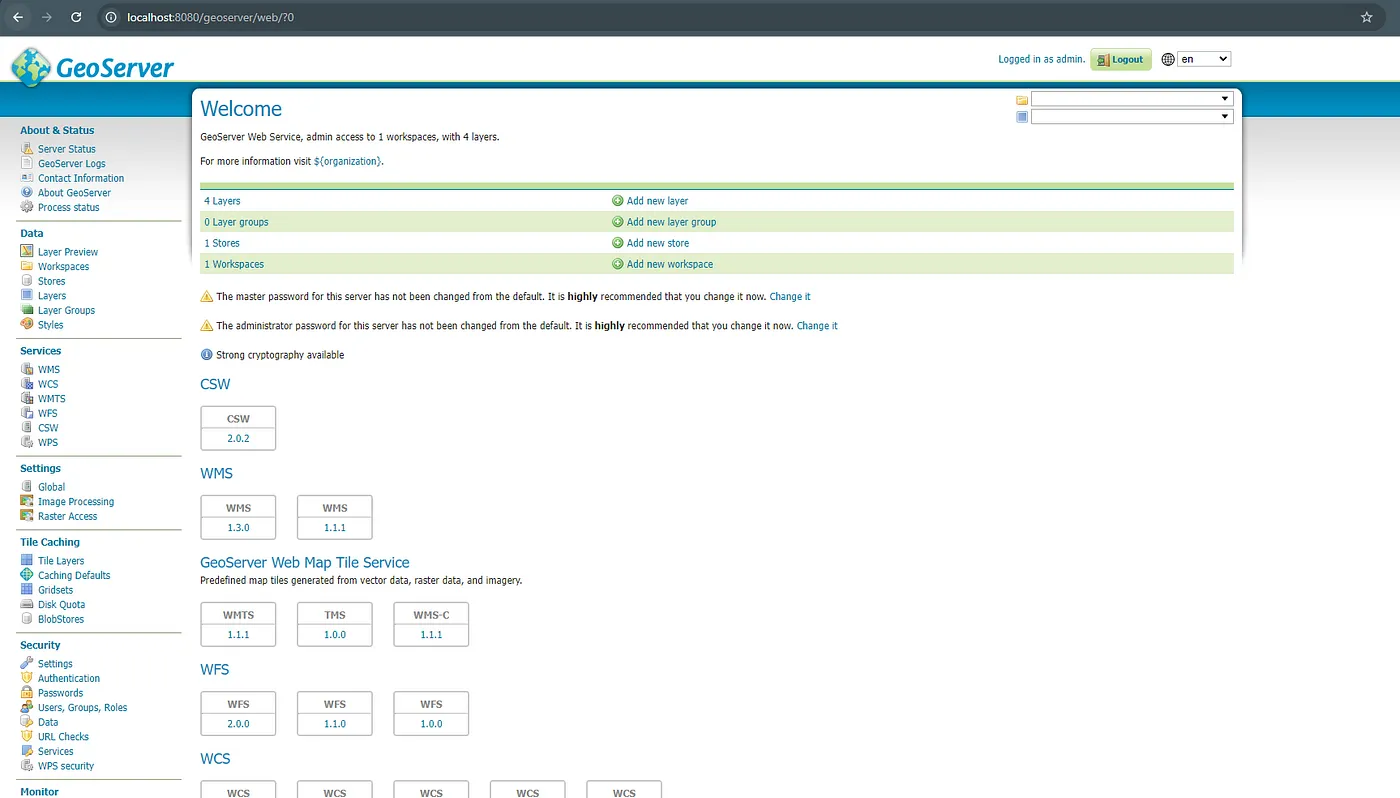Screen dimensions: 1400x798
Task: Click the Styles palette icon
Action: (27, 325)
